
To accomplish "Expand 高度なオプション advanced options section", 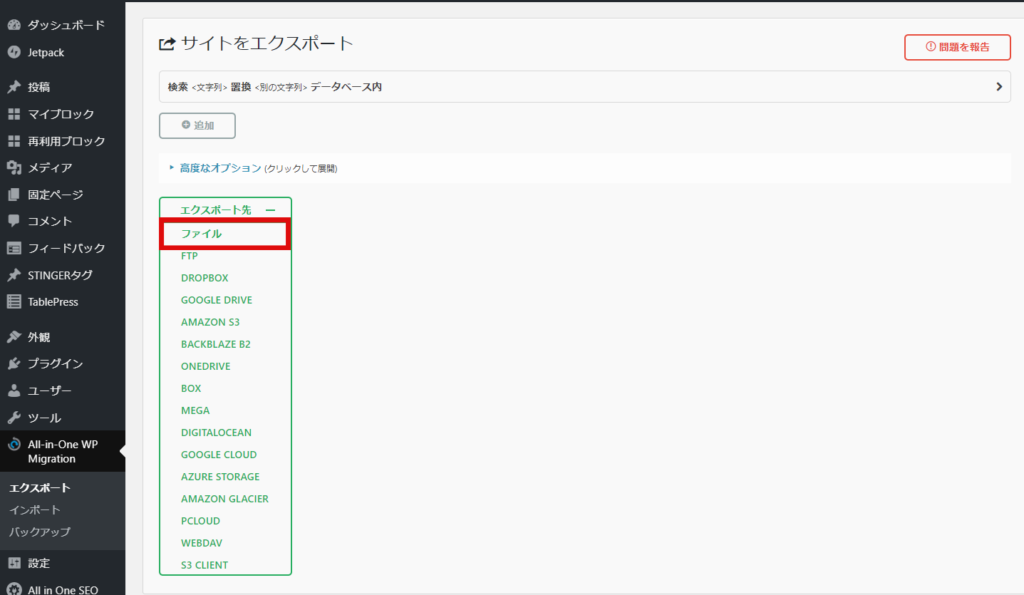I will coord(220,168).
